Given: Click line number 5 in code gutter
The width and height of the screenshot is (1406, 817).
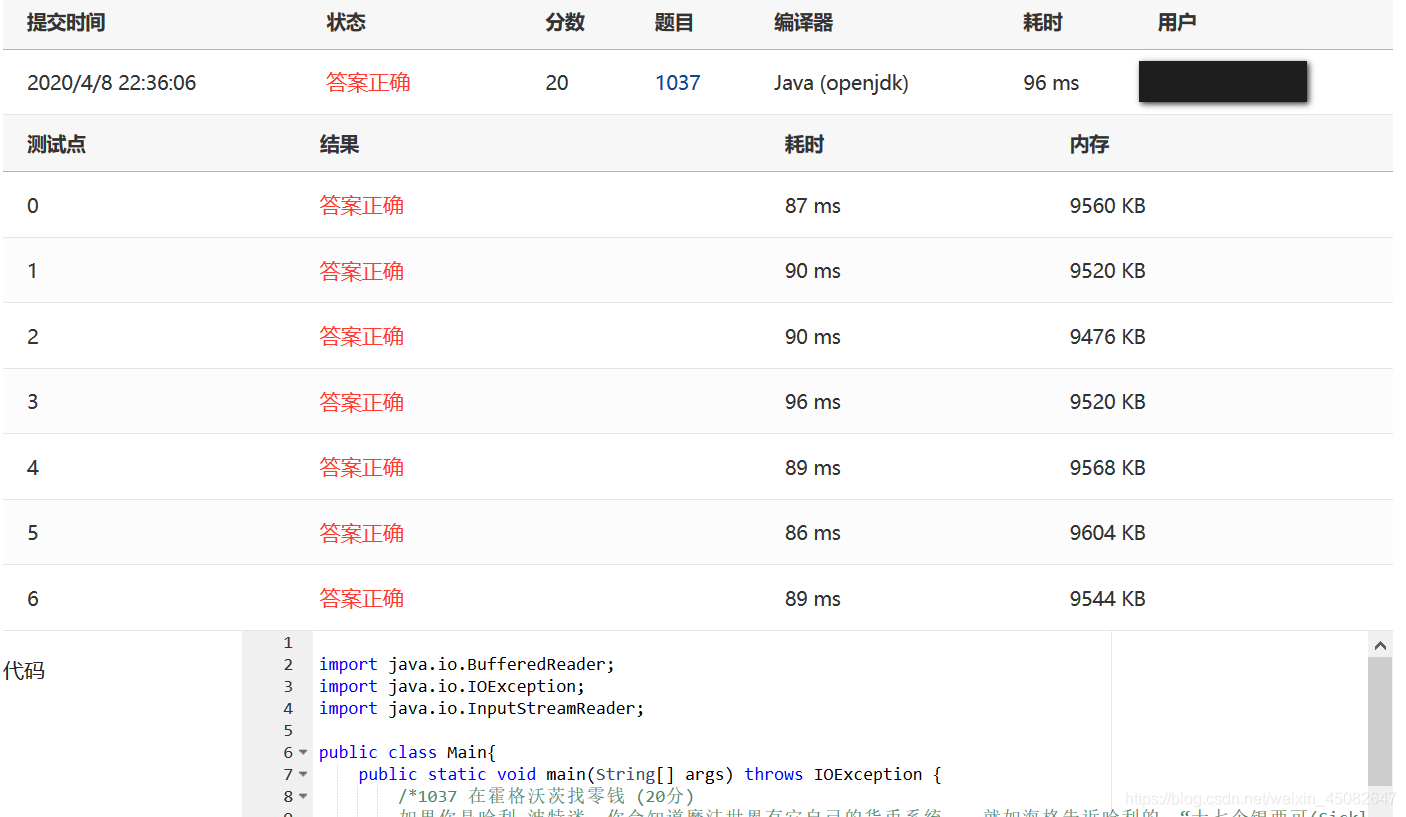Looking at the screenshot, I should click(288, 730).
